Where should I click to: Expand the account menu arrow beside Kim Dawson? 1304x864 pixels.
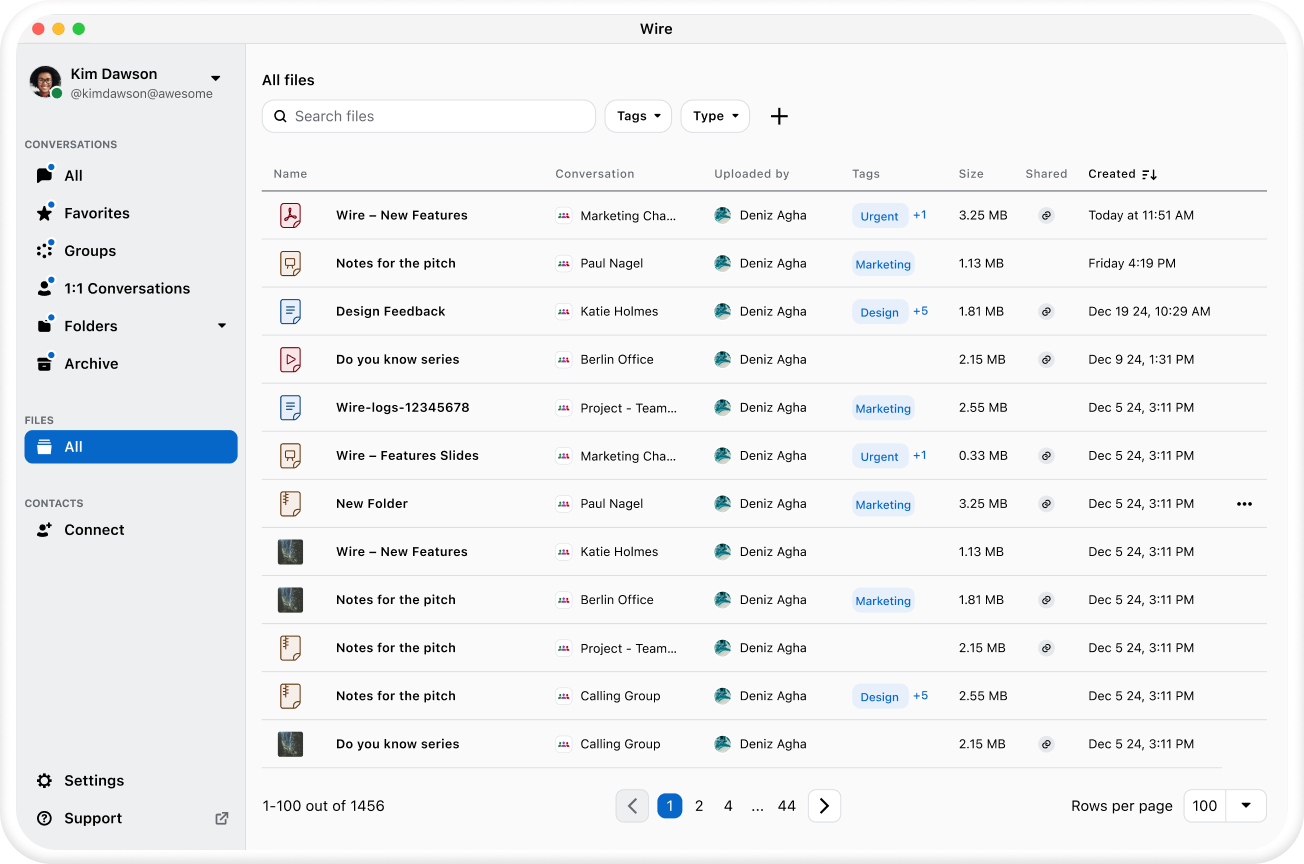215,77
